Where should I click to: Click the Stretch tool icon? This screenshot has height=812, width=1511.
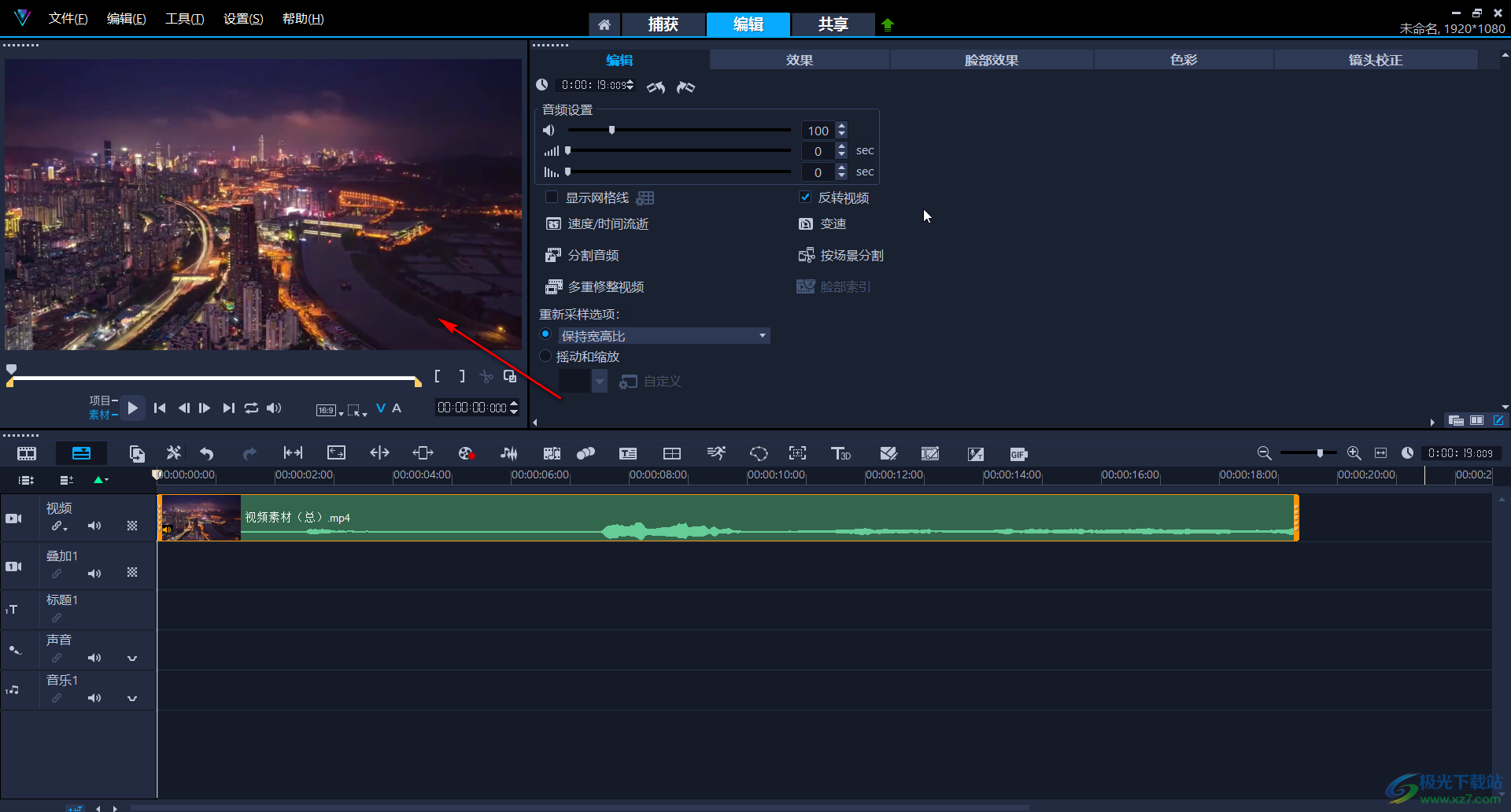336,452
